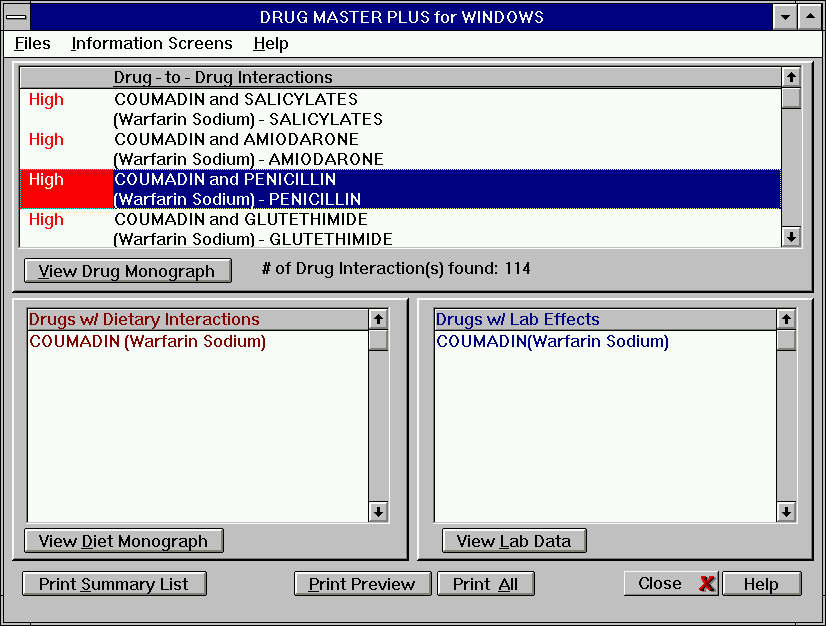Minimize window with title bar down arrow
Viewport: 826px width, 626px height.
click(785, 17)
